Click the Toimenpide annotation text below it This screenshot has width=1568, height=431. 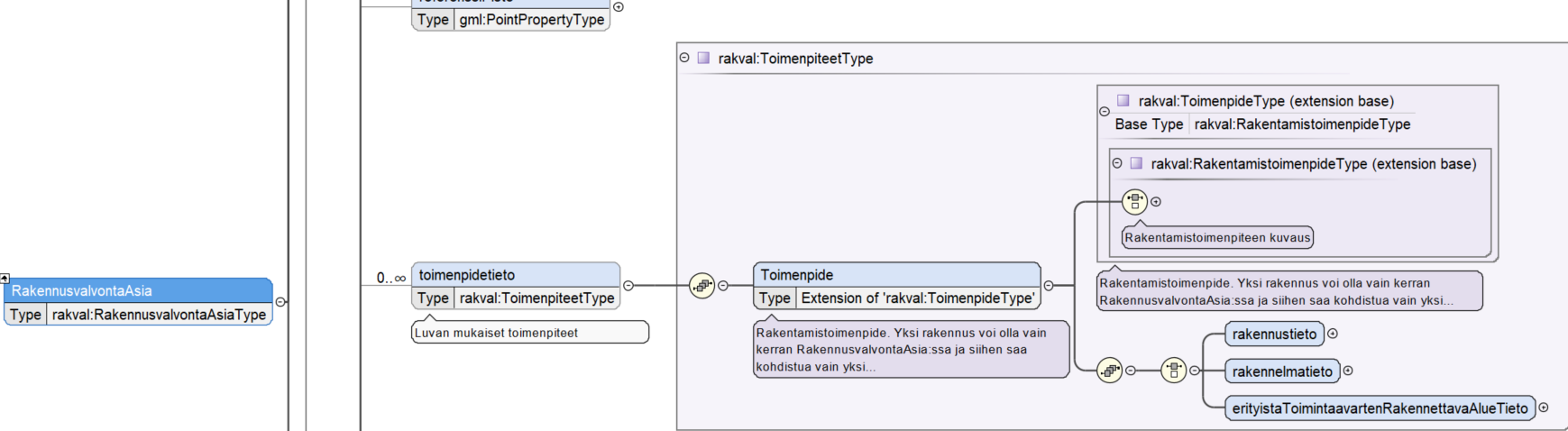pyautogui.click(x=912, y=350)
